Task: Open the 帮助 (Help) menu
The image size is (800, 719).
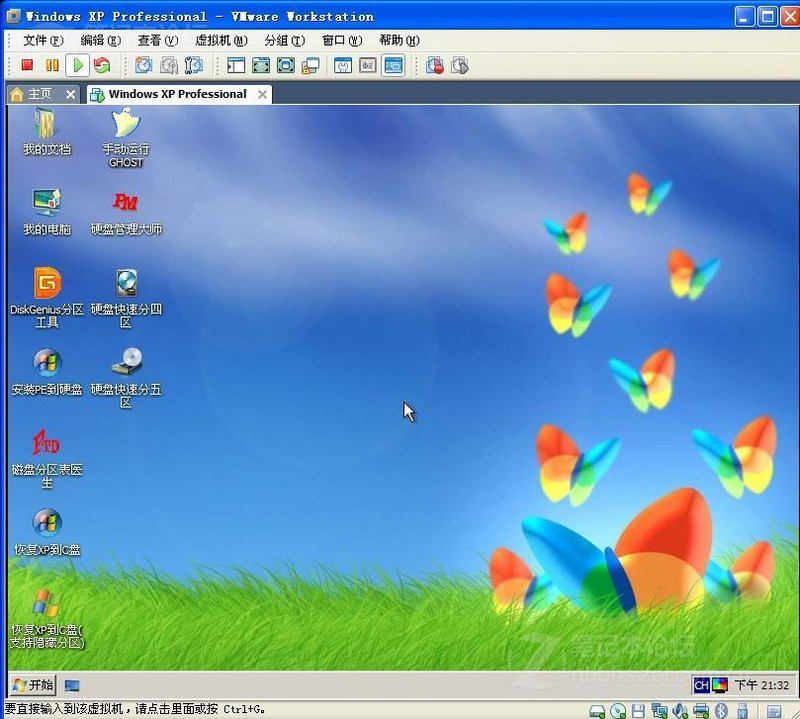Action: point(398,40)
